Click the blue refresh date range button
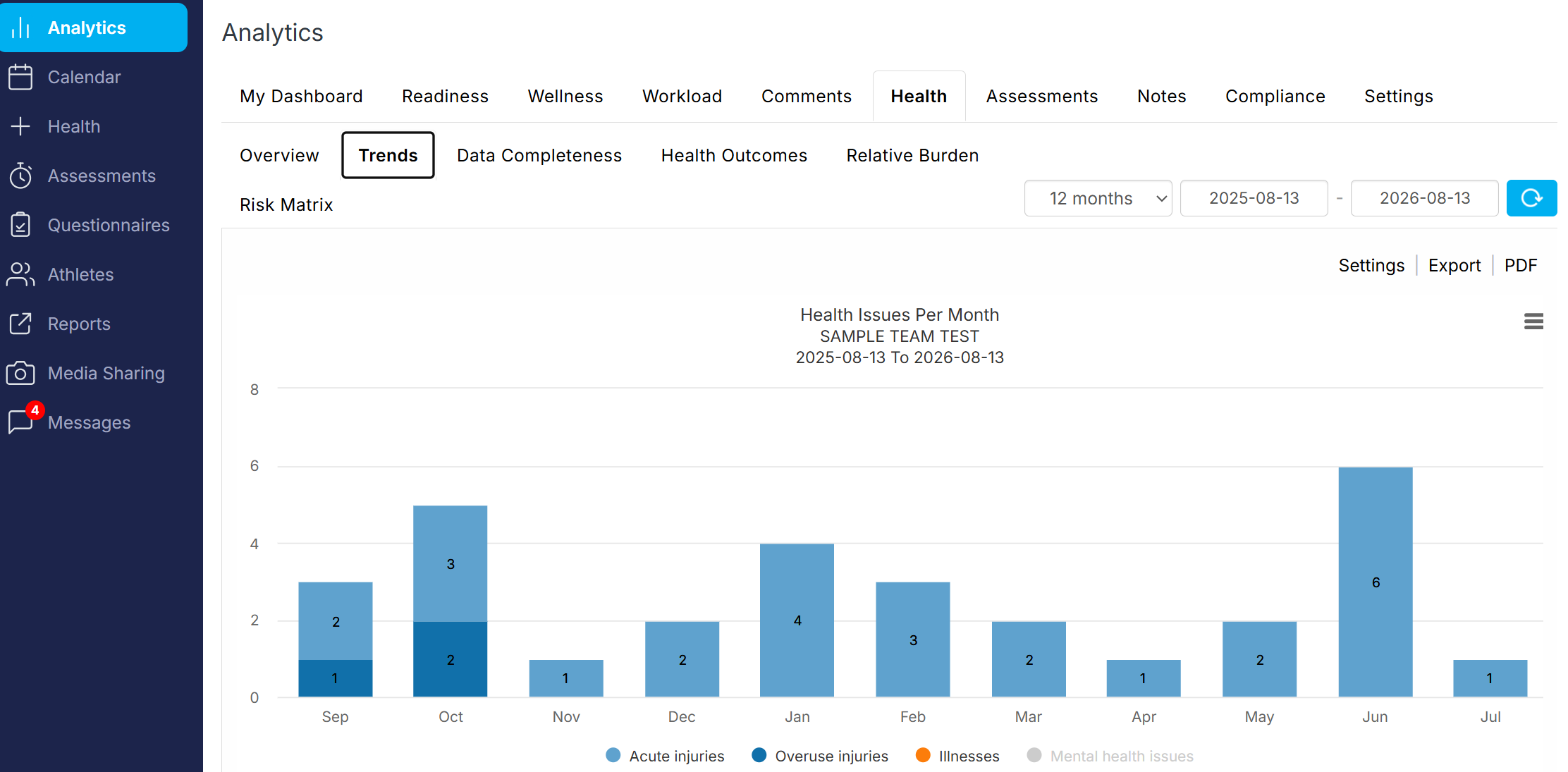 coord(1531,198)
